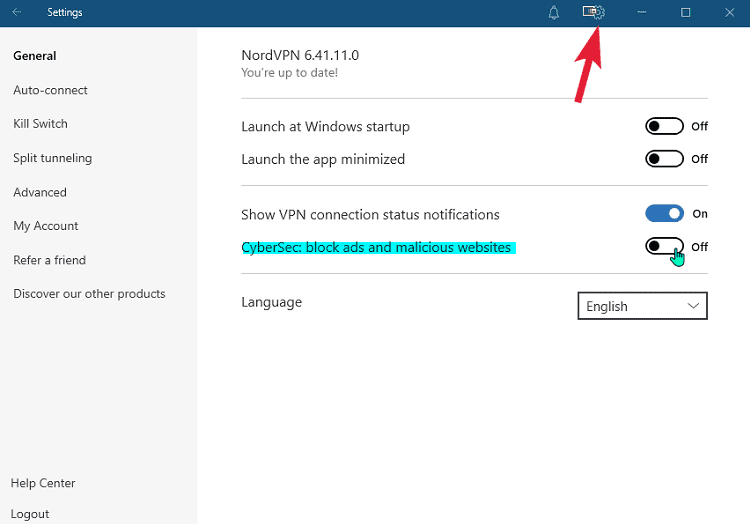Enable the CyberSec ad blocking switch
The image size is (750, 524).
click(x=664, y=247)
